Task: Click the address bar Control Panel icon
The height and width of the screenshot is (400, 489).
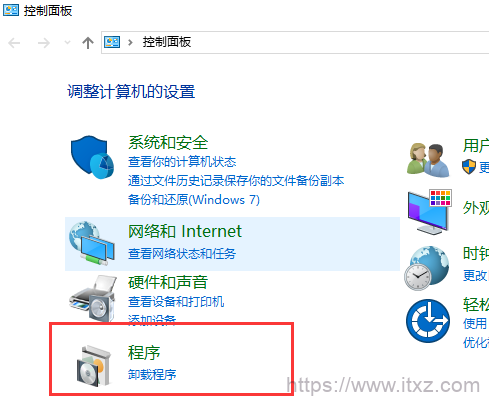Action: coord(112,42)
